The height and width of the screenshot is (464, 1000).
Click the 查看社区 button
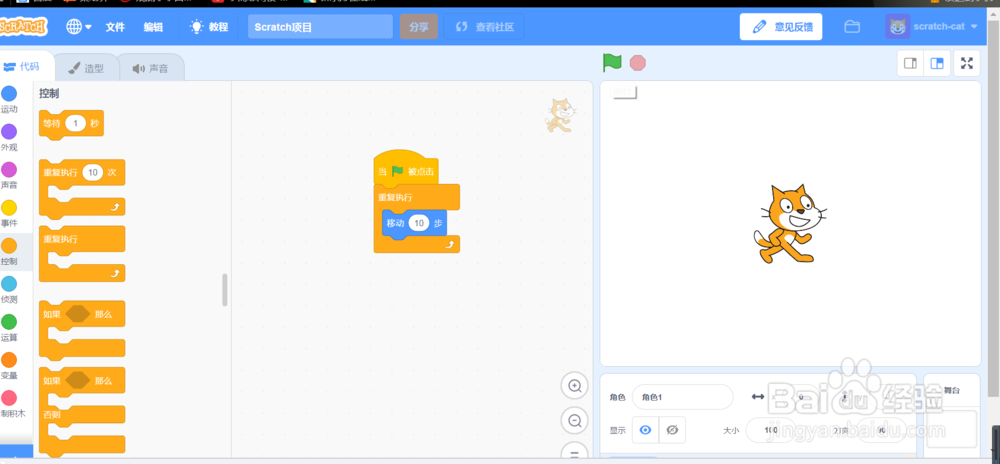(x=484, y=27)
